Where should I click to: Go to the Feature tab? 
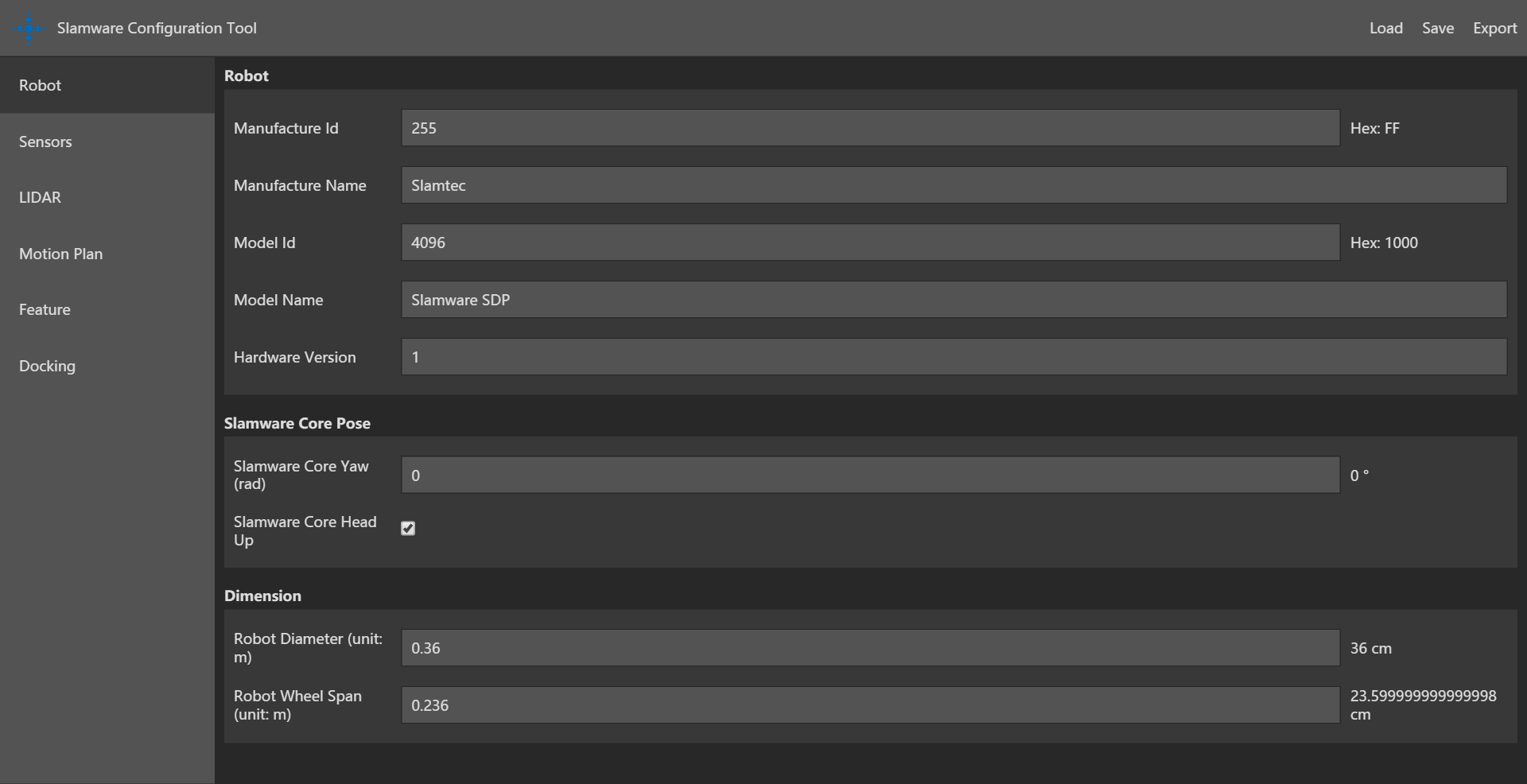point(45,309)
